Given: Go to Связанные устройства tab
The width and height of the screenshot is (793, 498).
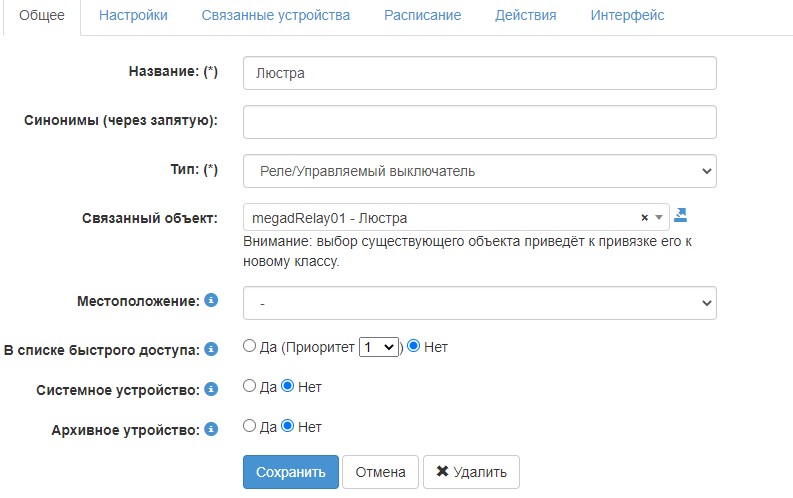Looking at the screenshot, I should tap(275, 16).
